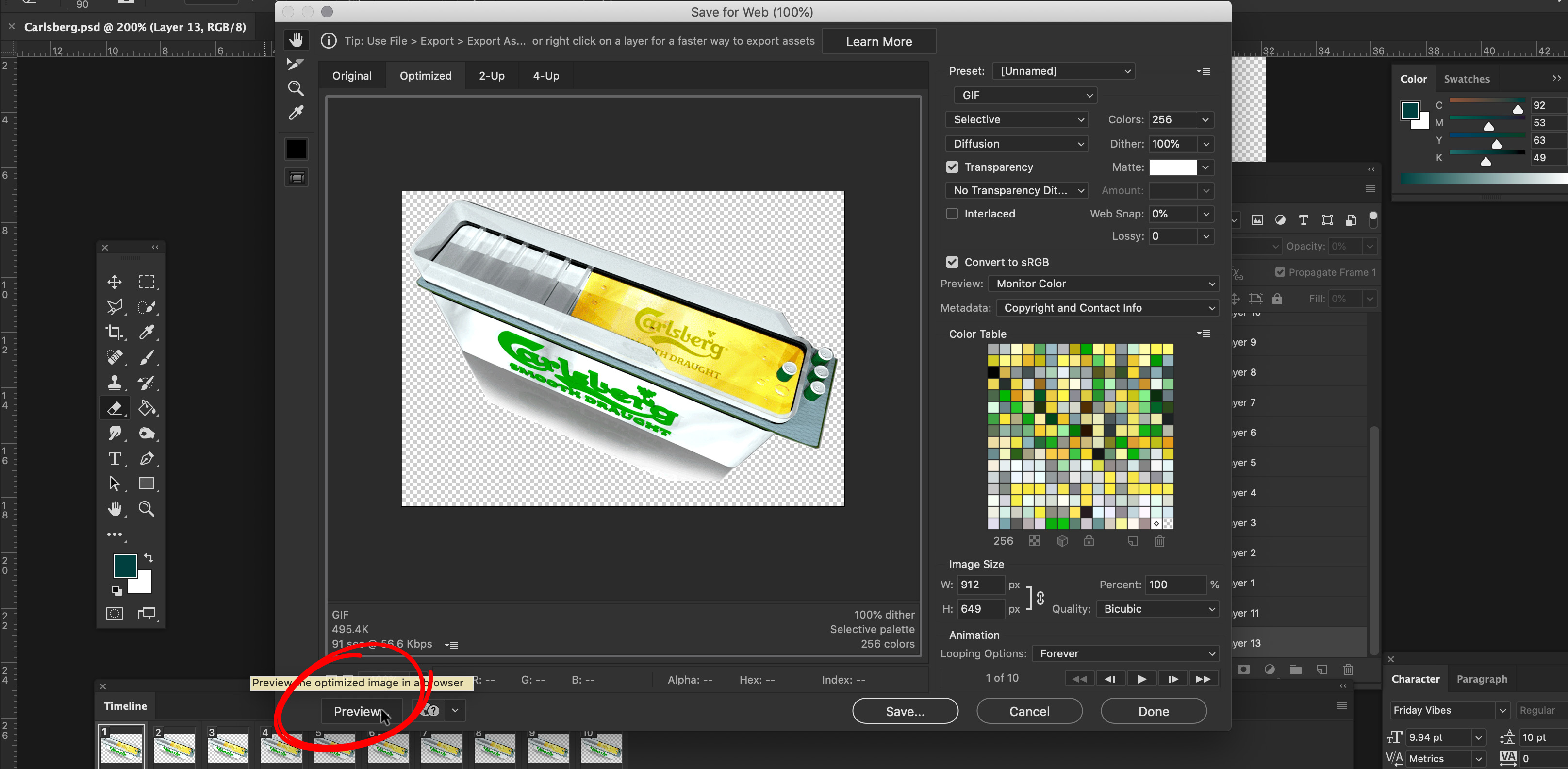Select the Horizontal Type tool in toolbar
This screenshot has height=769, width=1568.
(x=115, y=458)
